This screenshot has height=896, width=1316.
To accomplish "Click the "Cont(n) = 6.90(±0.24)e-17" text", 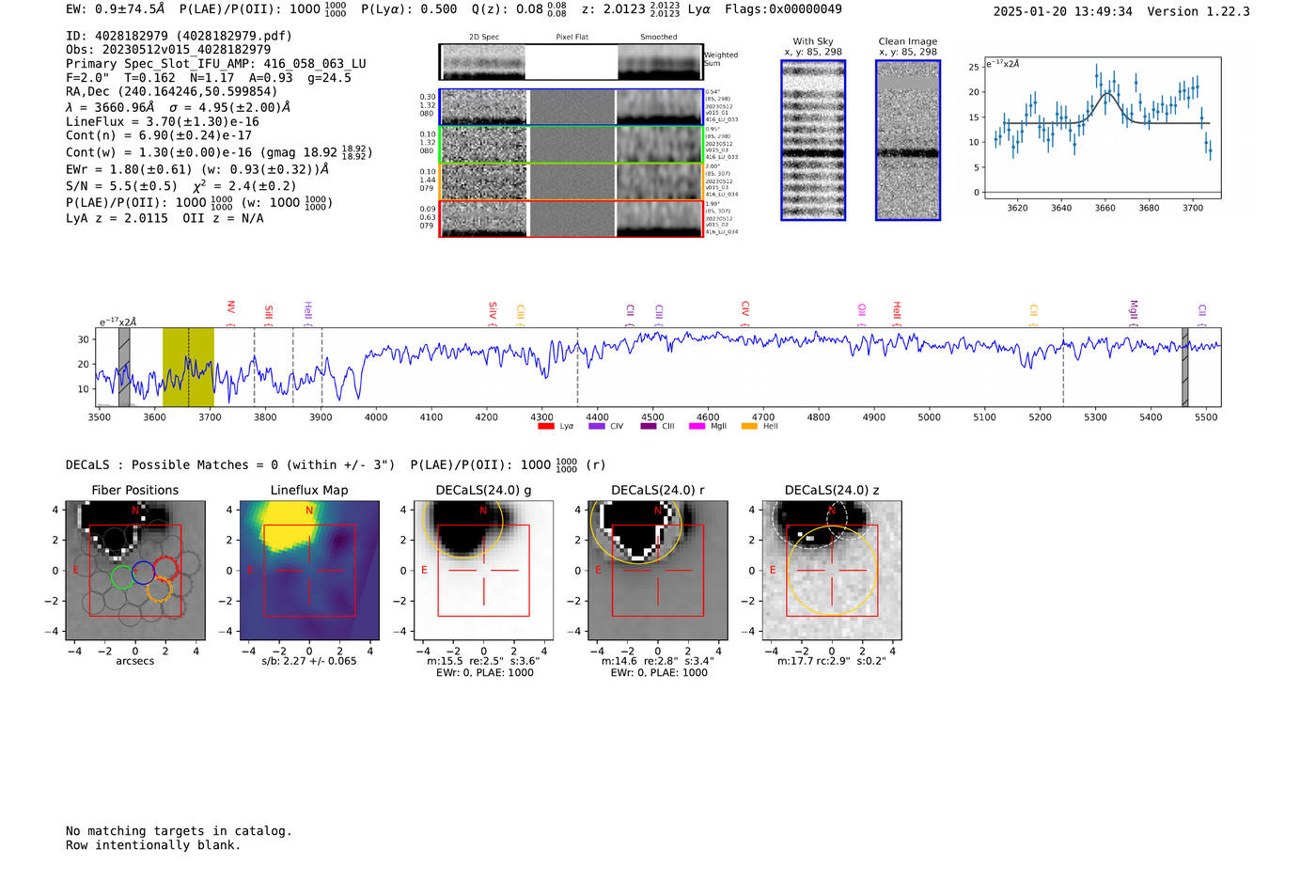I will pyautogui.click(x=159, y=135).
